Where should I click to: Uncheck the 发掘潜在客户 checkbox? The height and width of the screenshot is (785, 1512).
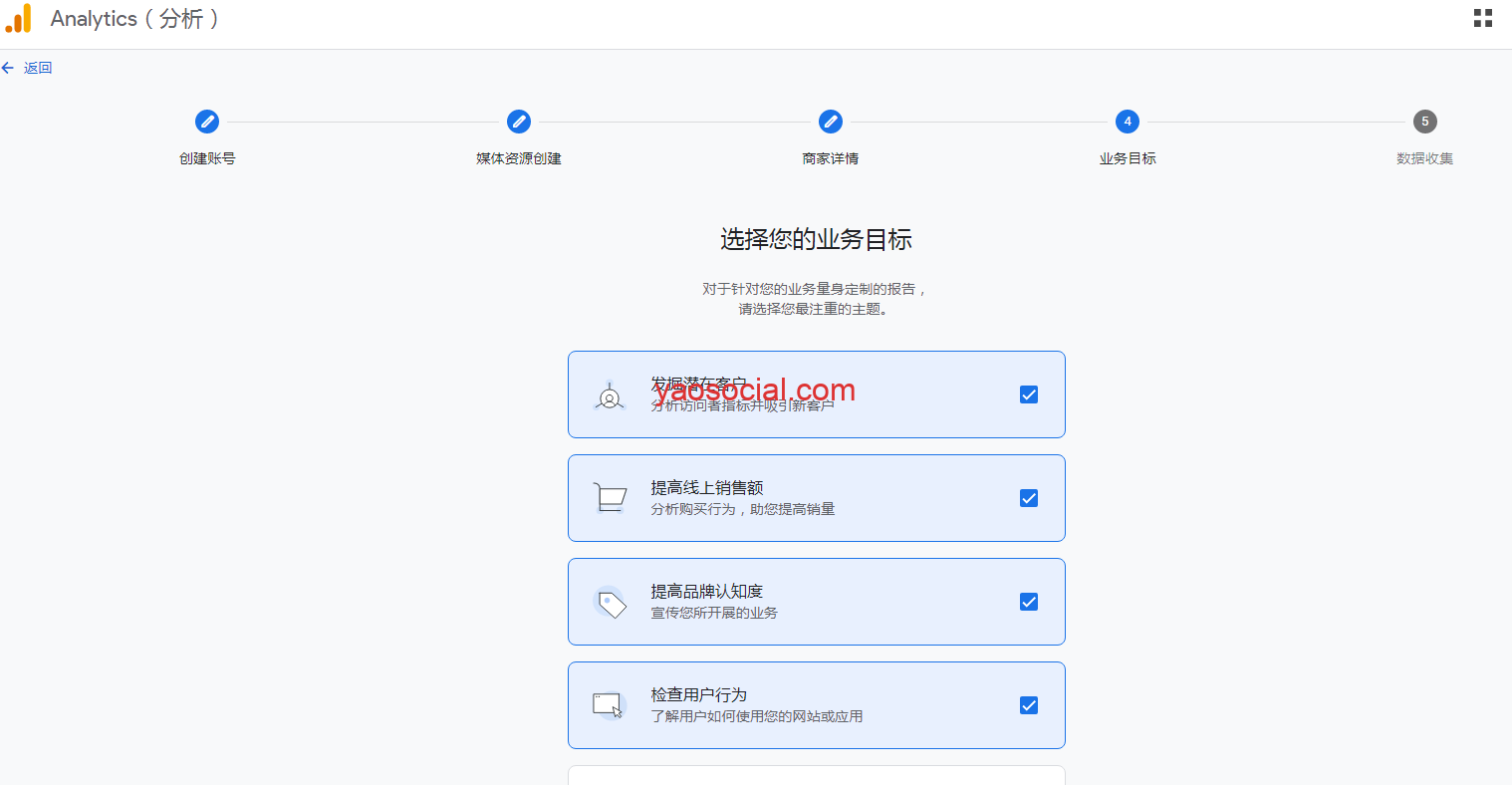pos(1029,394)
